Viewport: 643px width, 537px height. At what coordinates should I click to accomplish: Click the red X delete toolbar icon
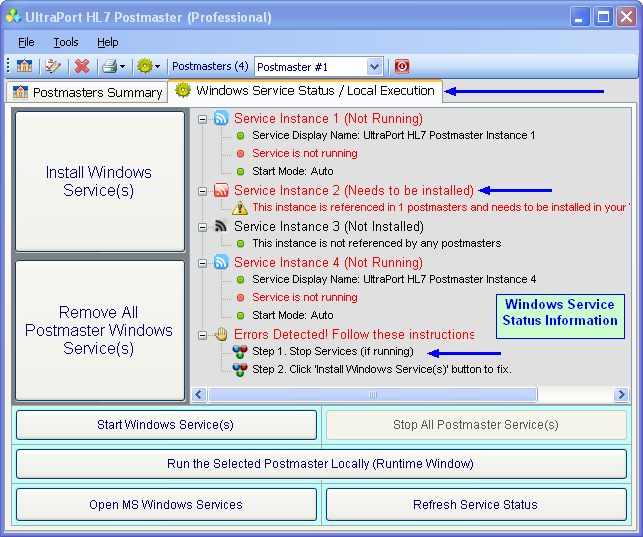82,66
